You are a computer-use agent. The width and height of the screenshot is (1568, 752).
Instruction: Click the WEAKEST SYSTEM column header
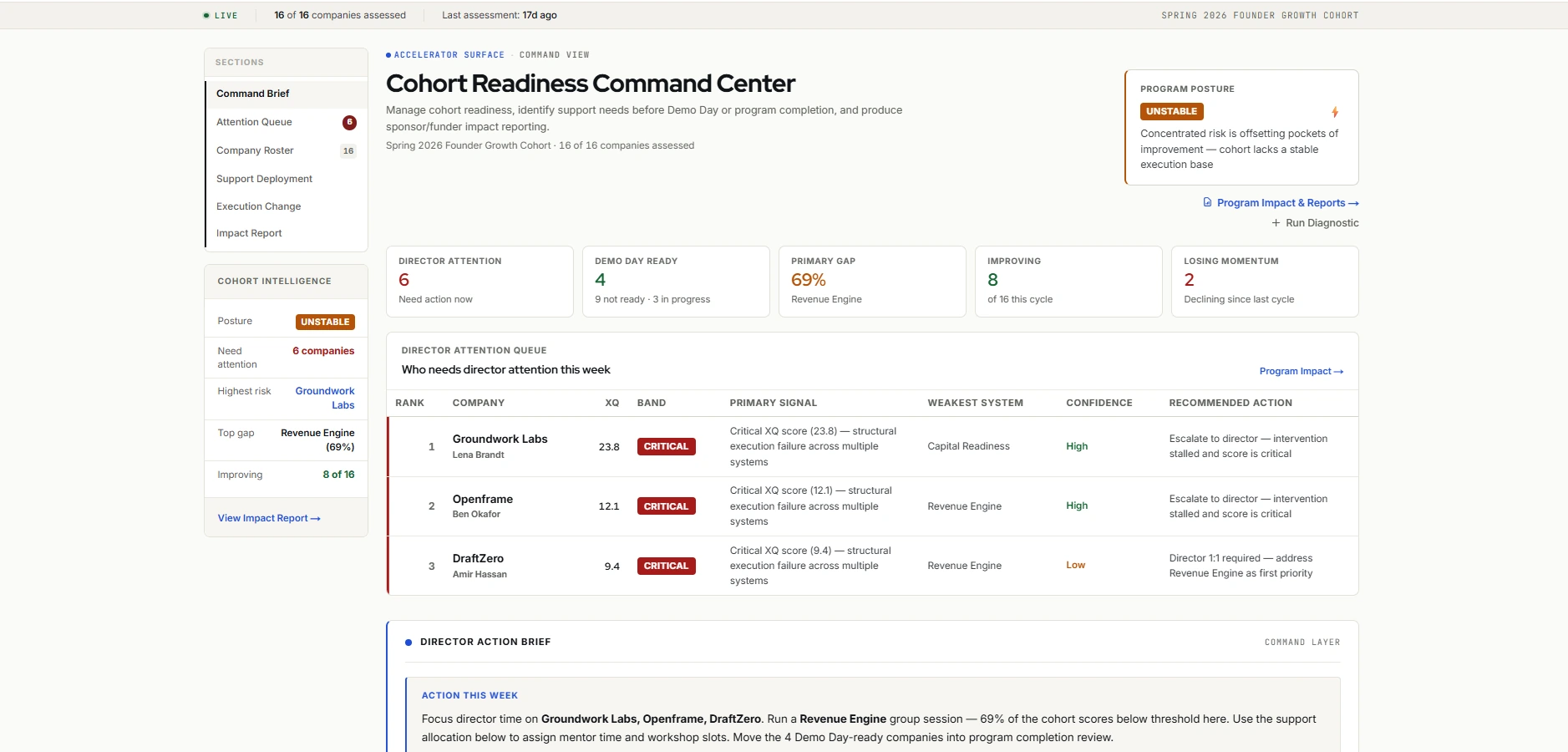[x=975, y=403]
